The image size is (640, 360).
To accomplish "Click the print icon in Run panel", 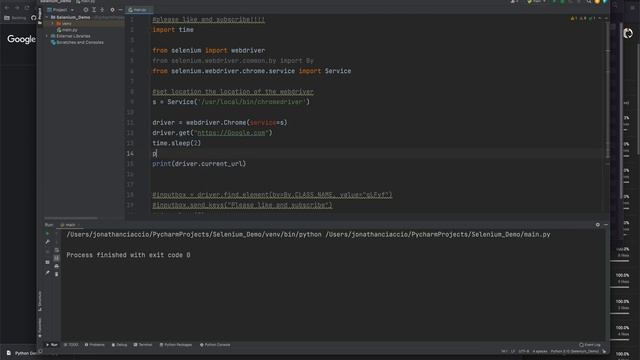I will point(56,266).
